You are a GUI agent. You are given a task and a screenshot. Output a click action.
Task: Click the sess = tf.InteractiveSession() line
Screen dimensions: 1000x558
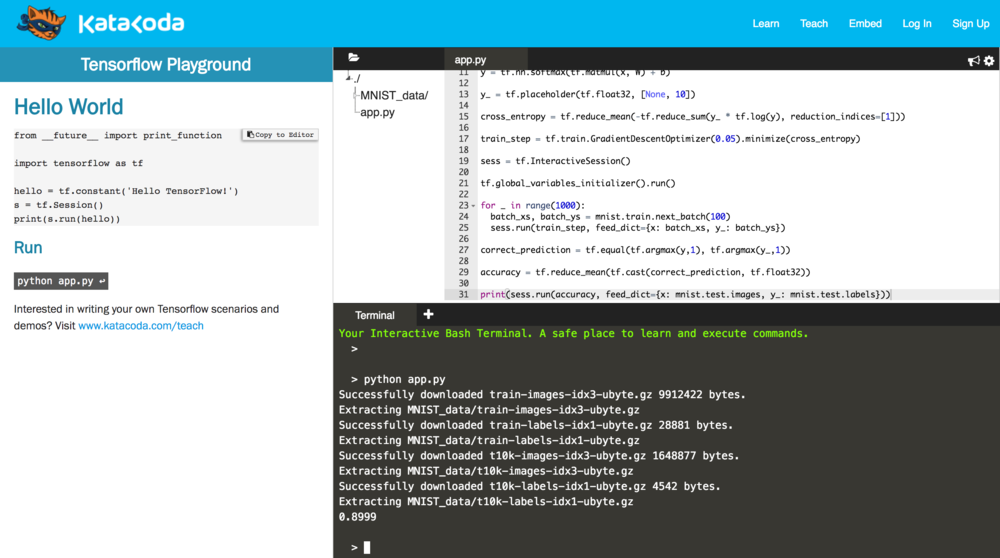click(555, 161)
